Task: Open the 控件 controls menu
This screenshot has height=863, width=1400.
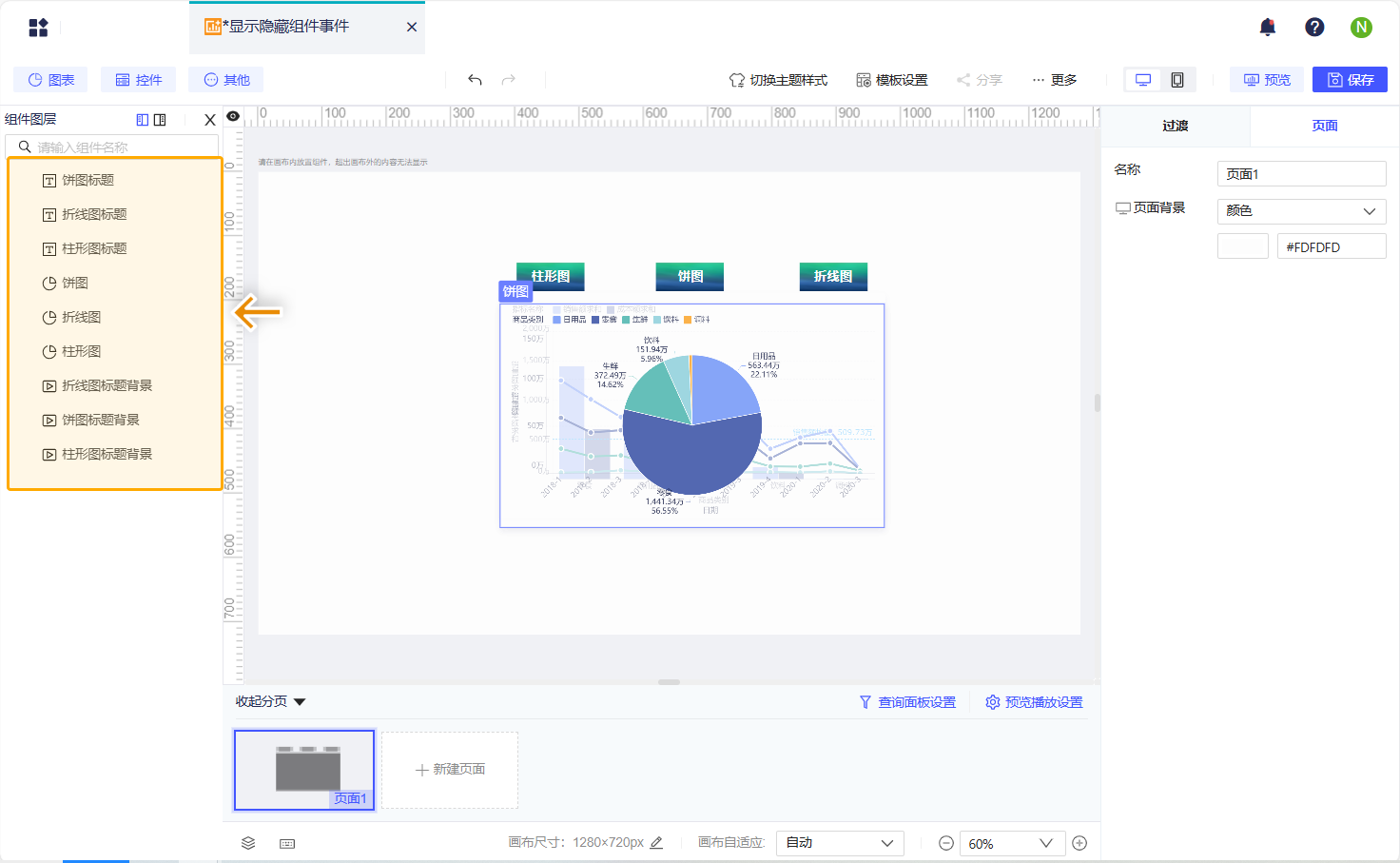Action: coord(138,80)
